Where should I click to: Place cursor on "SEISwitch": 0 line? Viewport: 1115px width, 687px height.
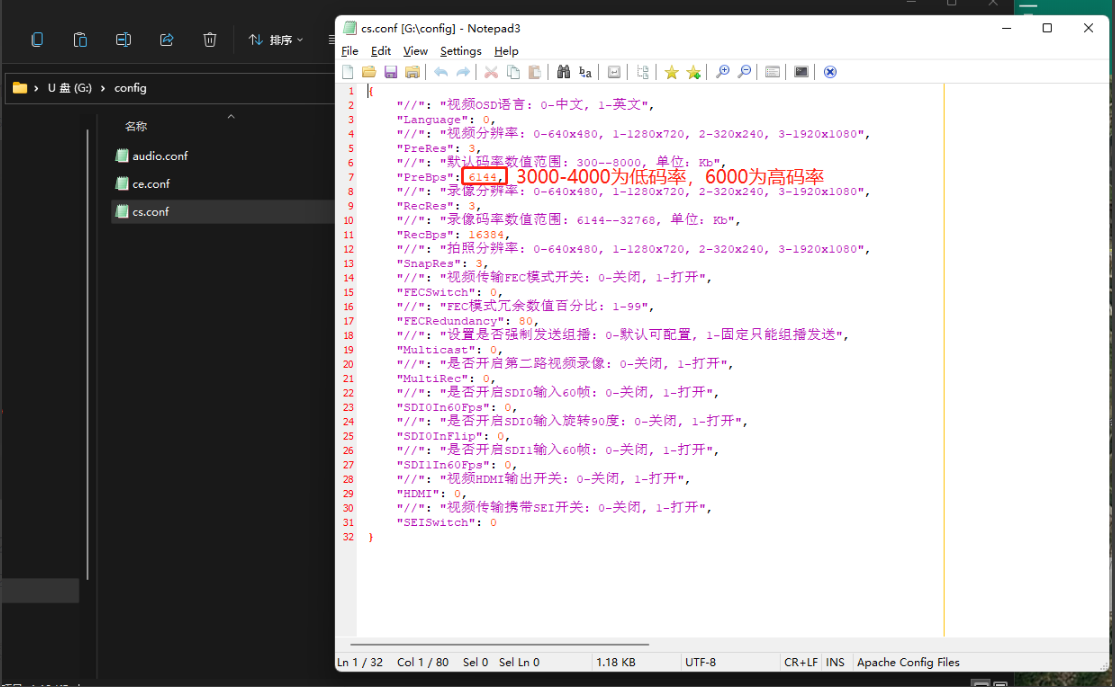pos(447,522)
